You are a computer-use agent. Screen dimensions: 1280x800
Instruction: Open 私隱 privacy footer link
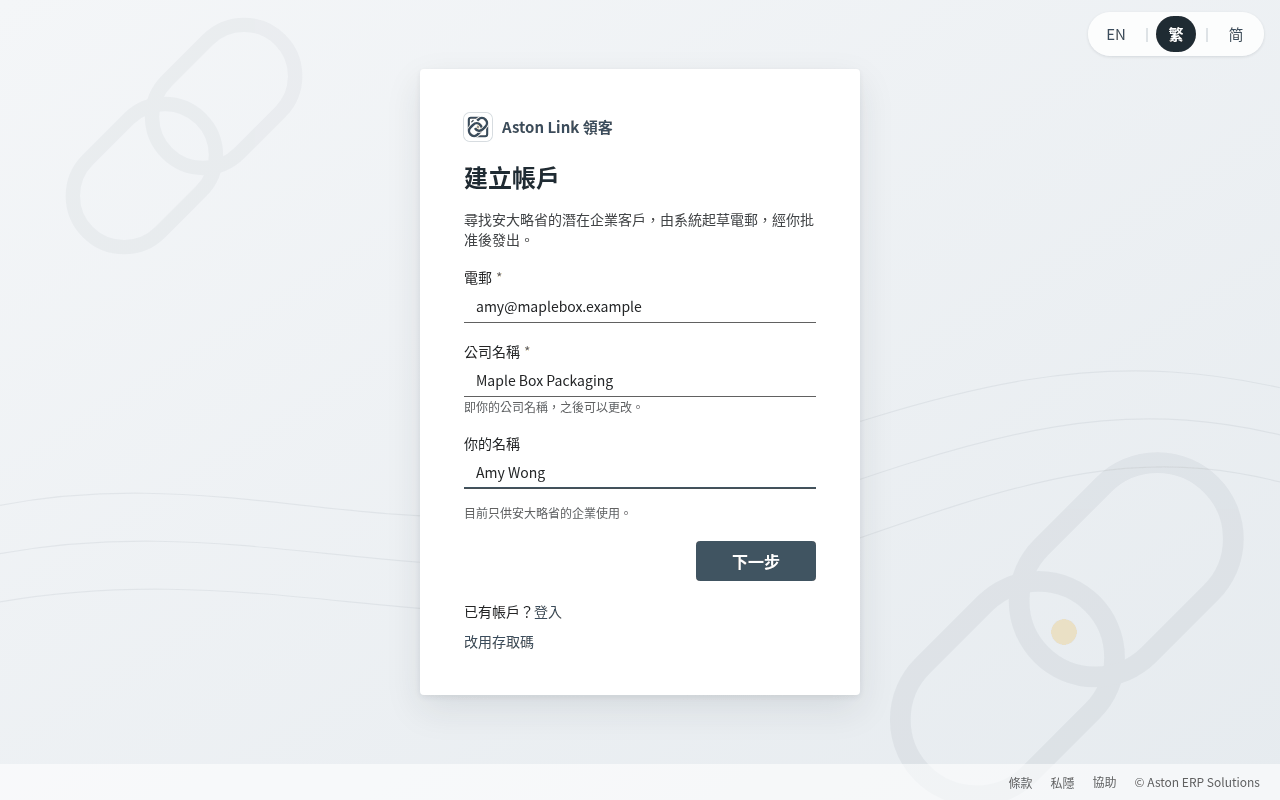tap(1062, 783)
